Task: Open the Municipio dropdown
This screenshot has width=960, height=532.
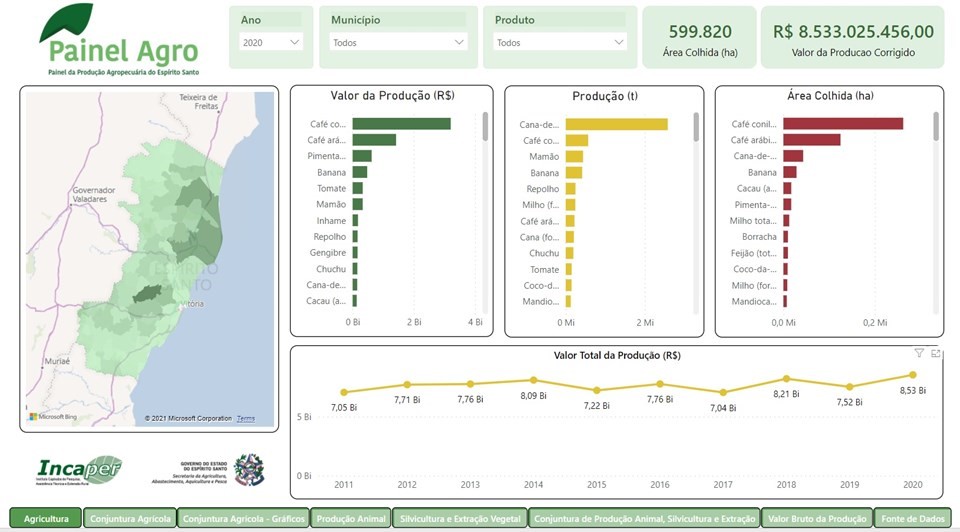Action: [397, 43]
